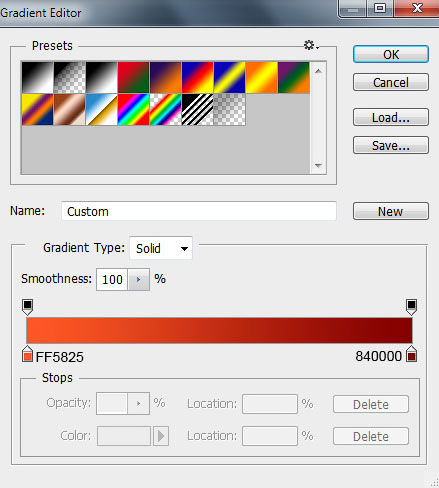Select the foreground-to-transparent preset gradient
439x488 pixels.
[x=69, y=77]
